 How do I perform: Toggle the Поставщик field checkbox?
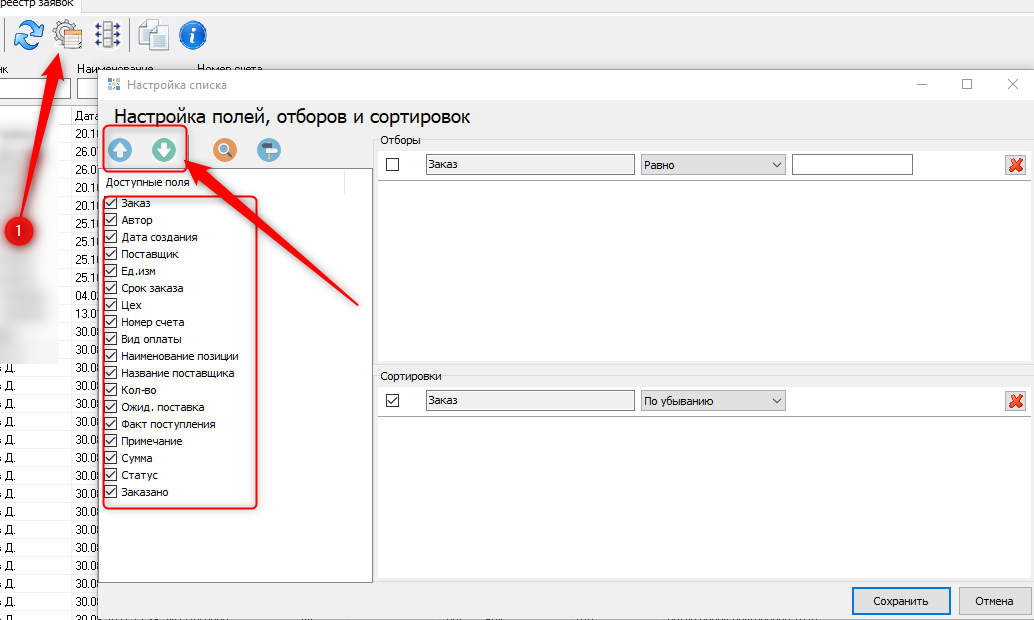coord(111,254)
